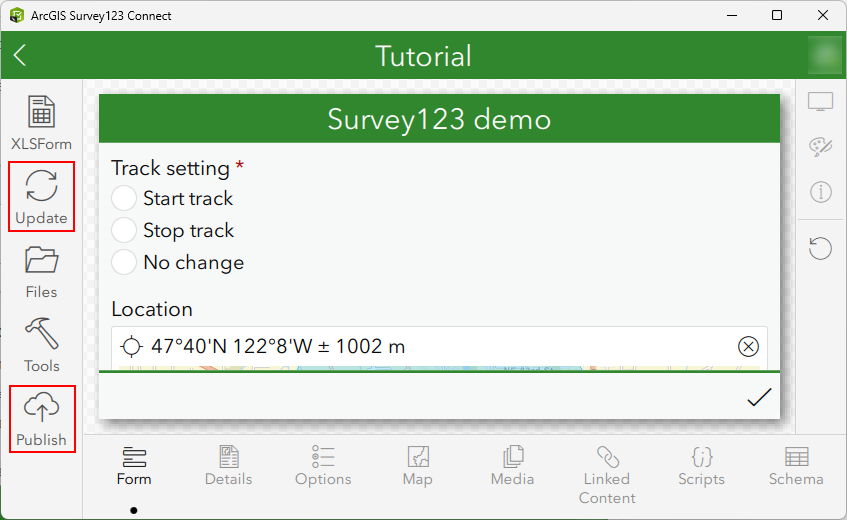This screenshot has height=520, width=847.
Task: Select the Stop track radio button
Action: [x=124, y=230]
